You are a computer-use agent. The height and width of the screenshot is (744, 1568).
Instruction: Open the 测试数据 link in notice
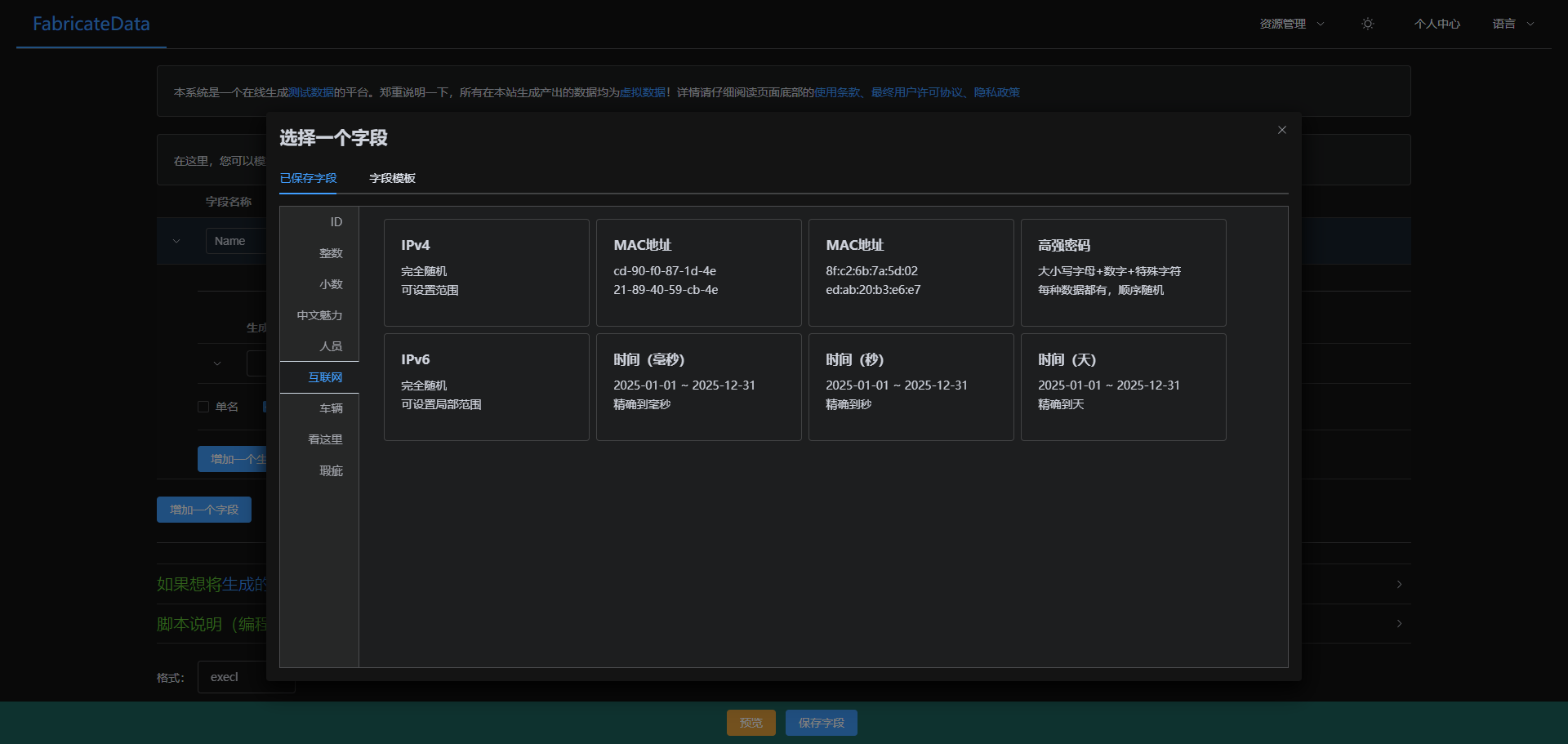pos(311,92)
